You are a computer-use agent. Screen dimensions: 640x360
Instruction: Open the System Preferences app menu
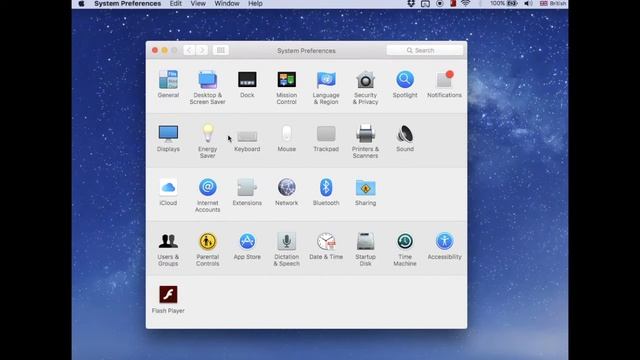[x=127, y=4]
